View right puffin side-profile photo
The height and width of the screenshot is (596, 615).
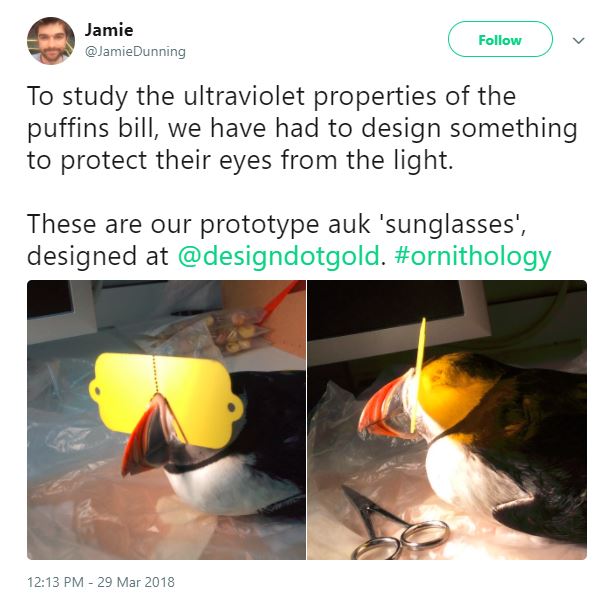447,420
